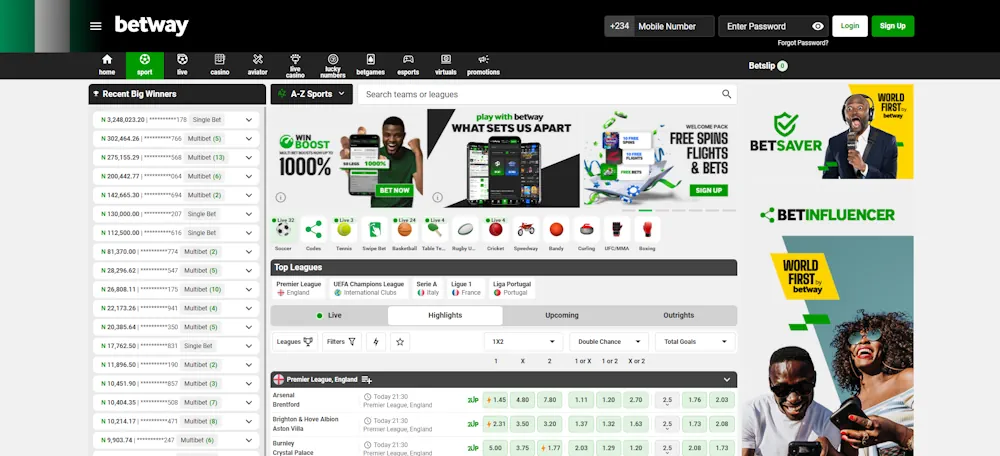Select Premier League England top league
Viewport: 1000px width, 456px height.
click(298, 288)
